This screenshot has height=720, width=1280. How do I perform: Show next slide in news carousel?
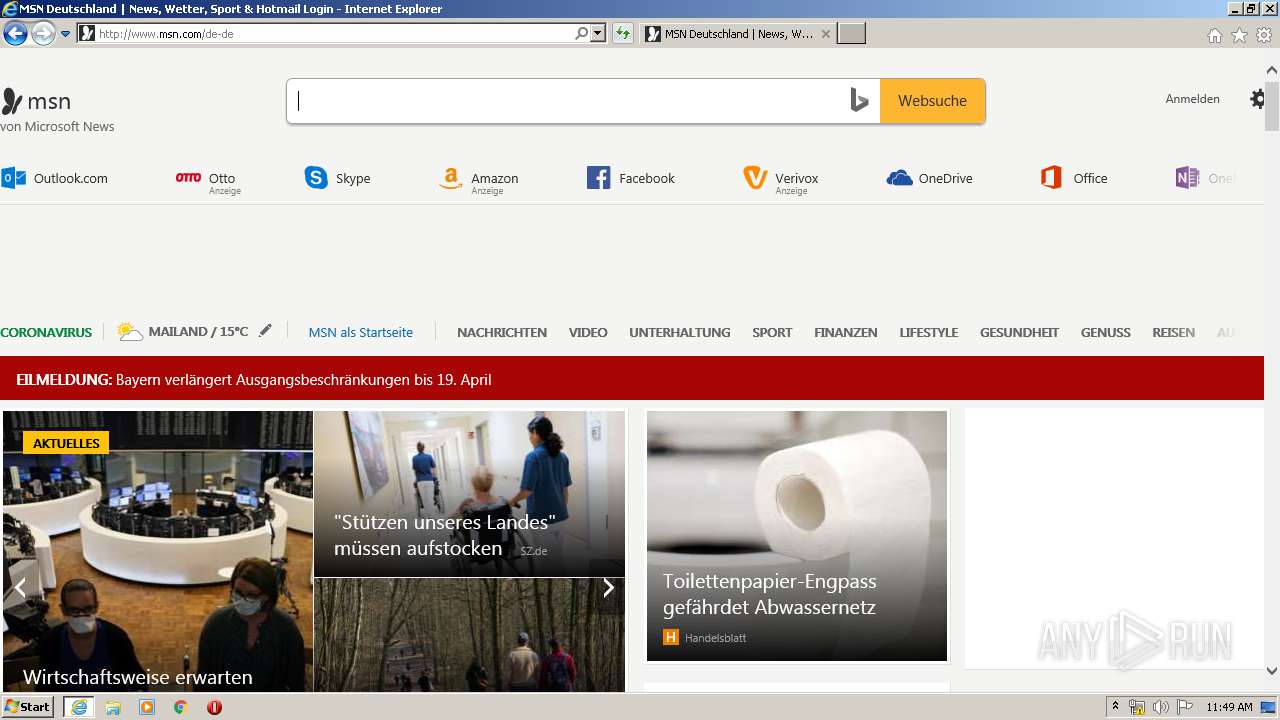tap(608, 588)
